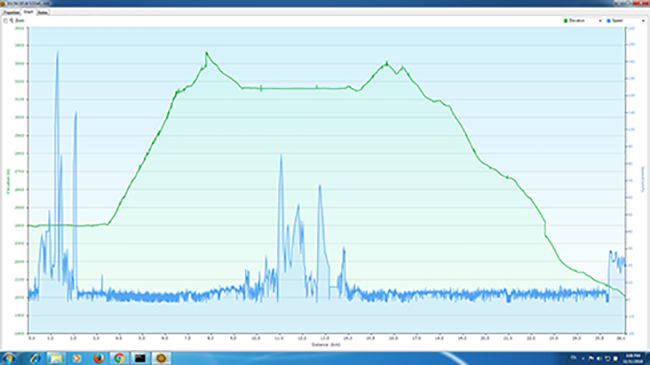Click the Distance (km) axis label

pos(326,344)
